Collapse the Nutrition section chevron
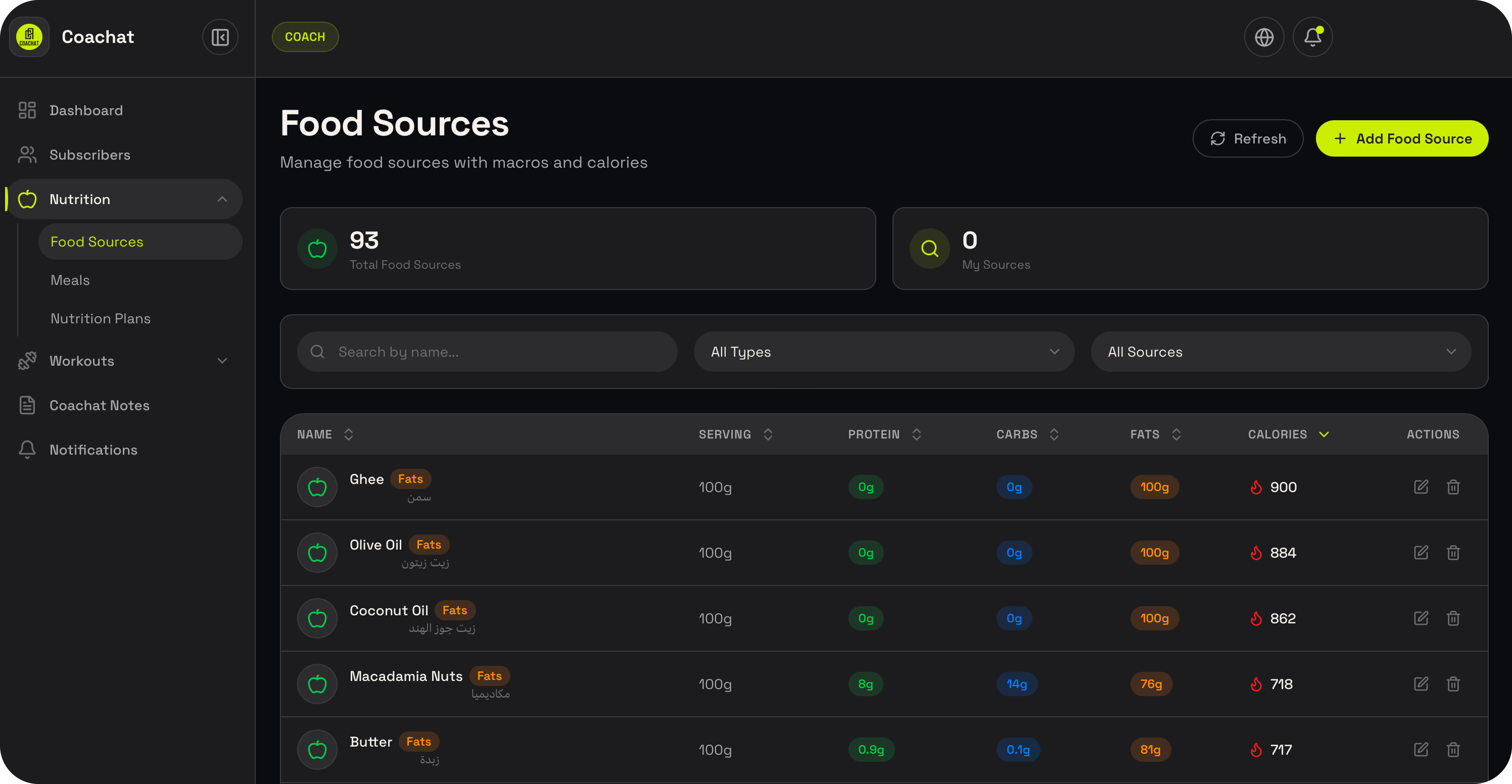Image resolution: width=1512 pixels, height=784 pixels. coord(222,199)
